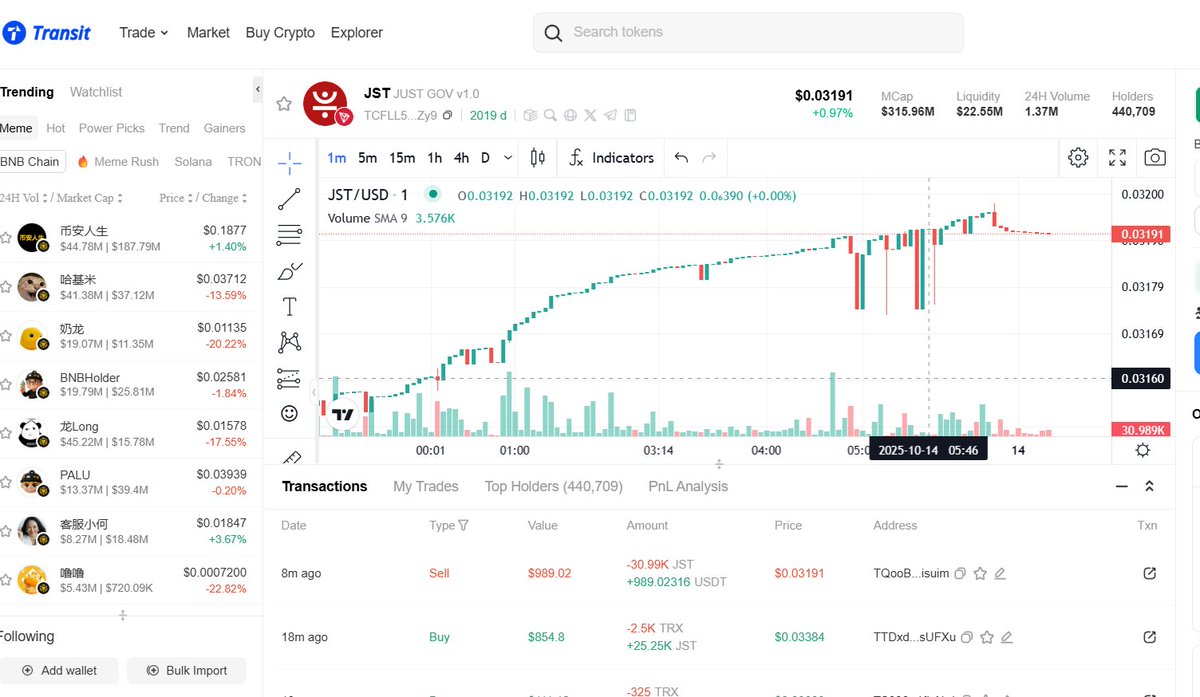Expand transactions panel with double chevron
The image size is (1200, 697).
[x=1149, y=486]
